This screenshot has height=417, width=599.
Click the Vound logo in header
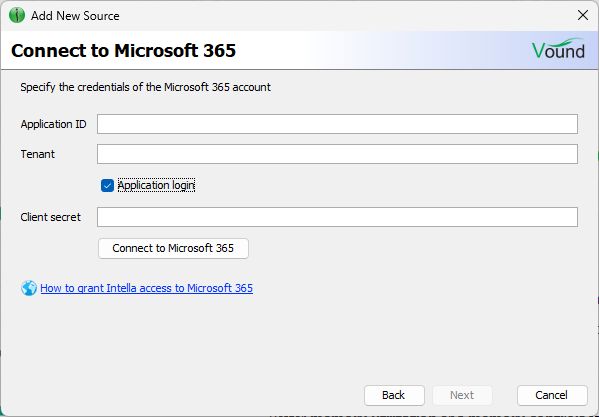pyautogui.click(x=558, y=49)
